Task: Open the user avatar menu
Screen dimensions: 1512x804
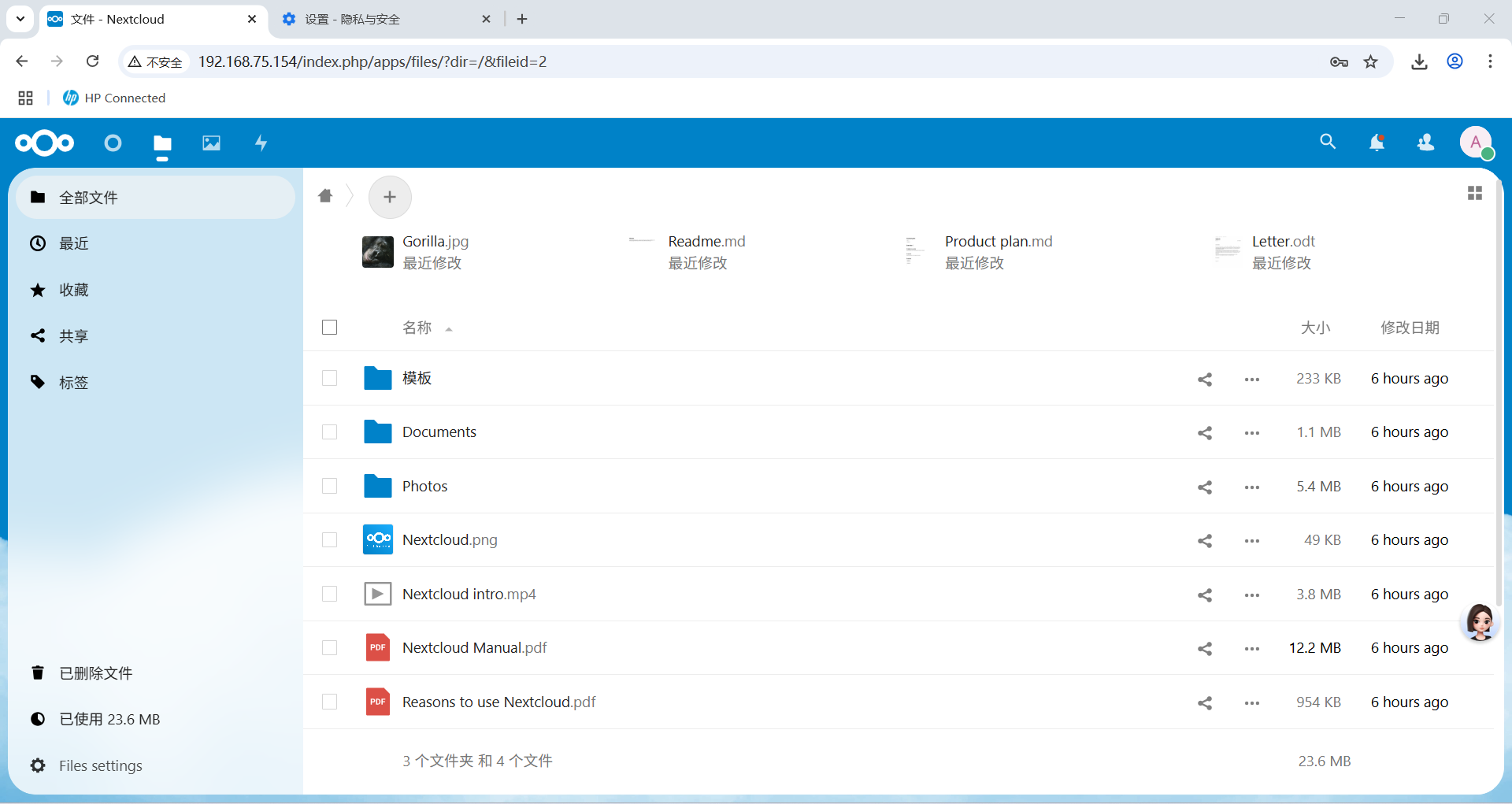Action: [x=1476, y=143]
